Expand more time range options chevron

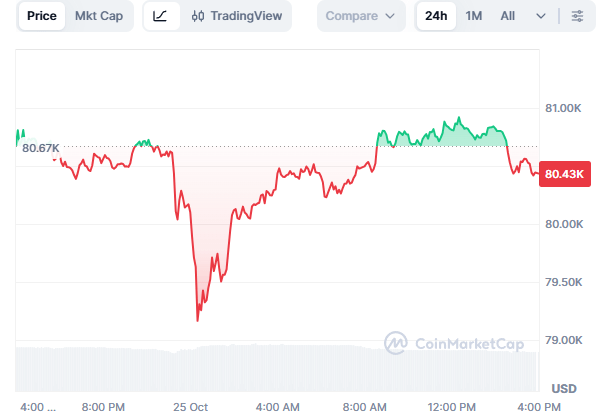(x=541, y=16)
